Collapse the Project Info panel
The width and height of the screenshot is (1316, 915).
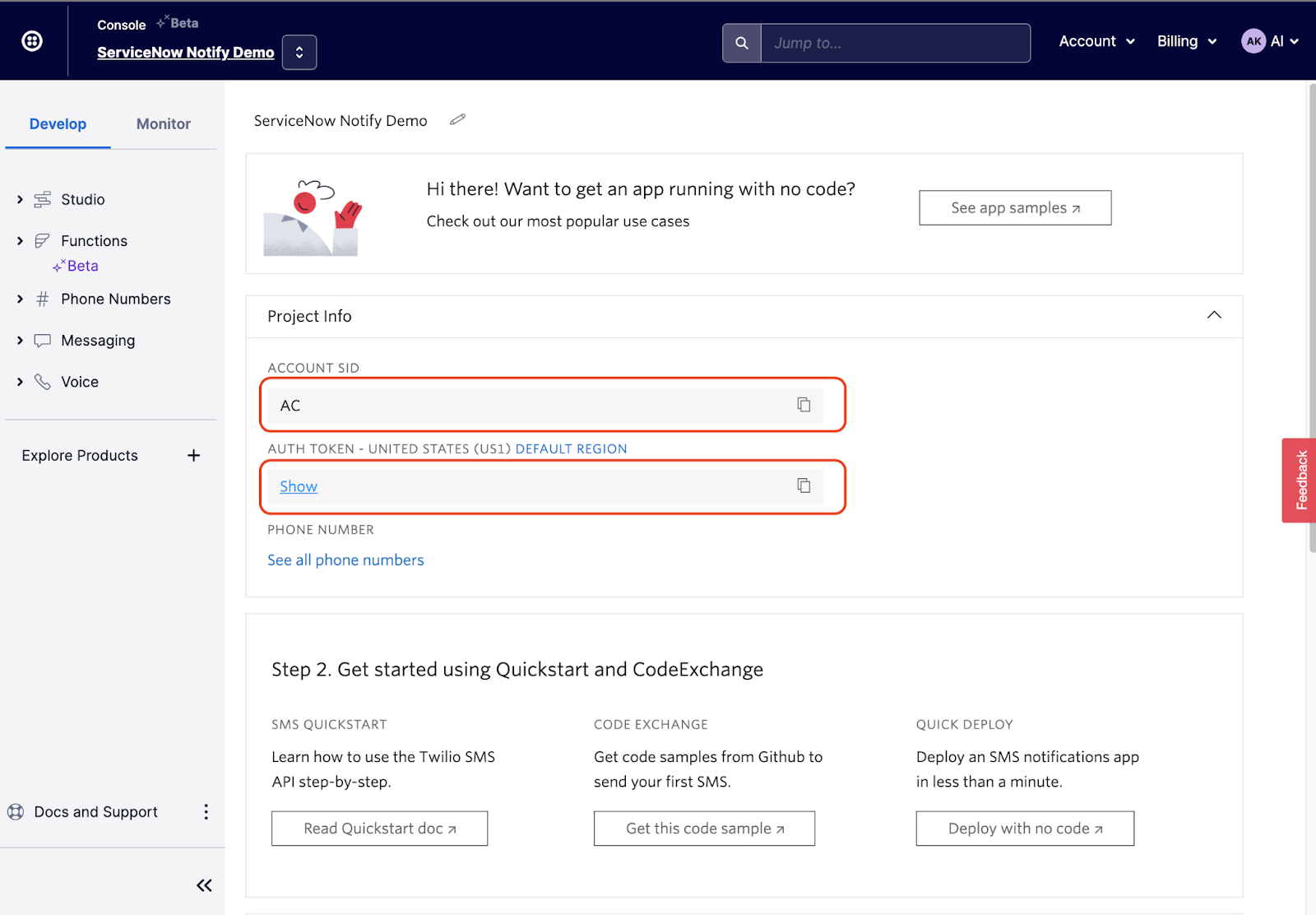click(x=1214, y=315)
